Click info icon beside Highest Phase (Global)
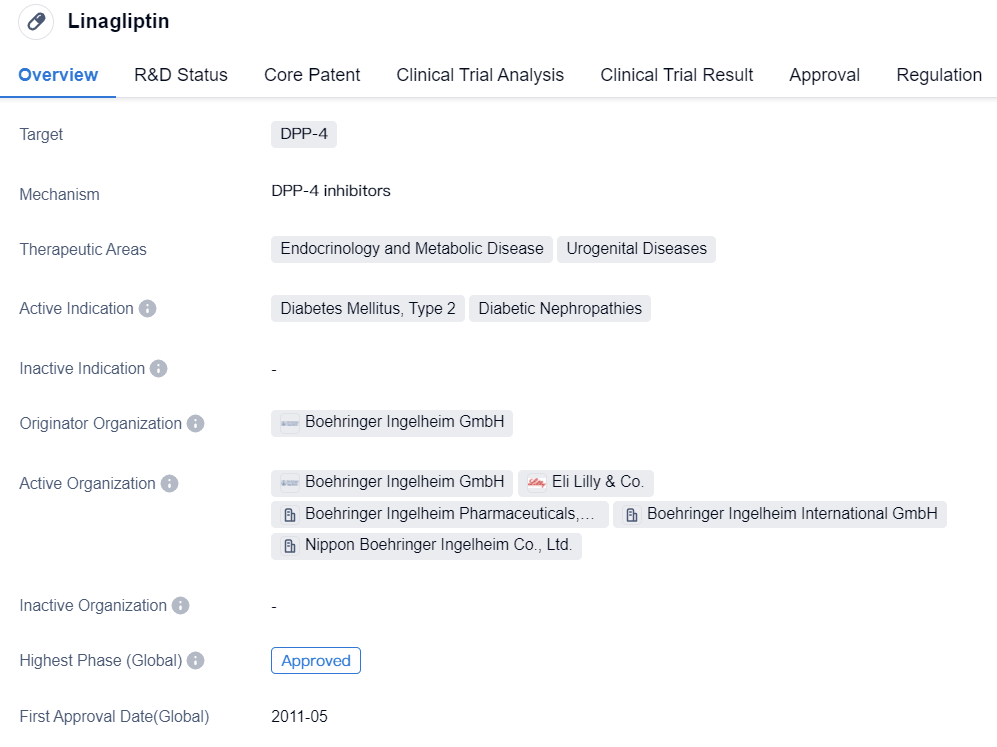Viewport: 997px width, 747px height. coord(196,660)
